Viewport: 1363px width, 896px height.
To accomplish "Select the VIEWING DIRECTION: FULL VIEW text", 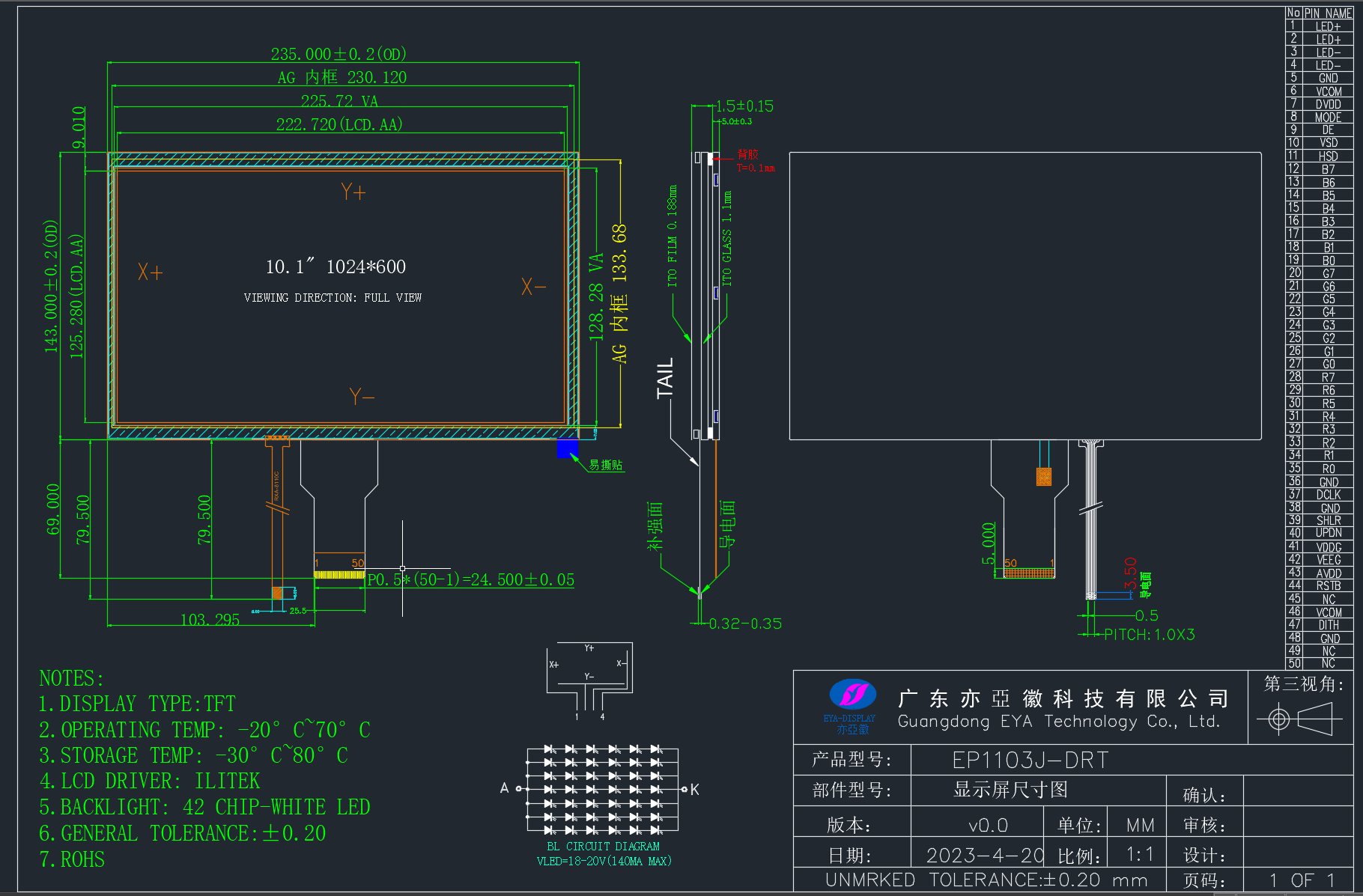I will (x=333, y=298).
